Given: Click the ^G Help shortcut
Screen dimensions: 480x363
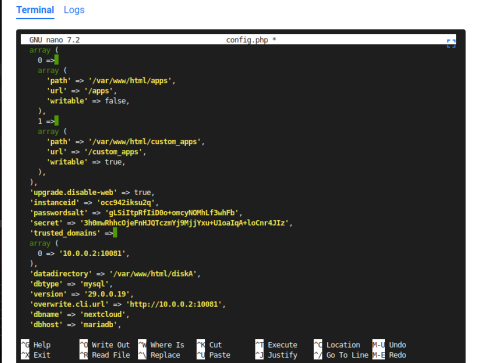Looking at the screenshot, I should (x=36, y=345).
